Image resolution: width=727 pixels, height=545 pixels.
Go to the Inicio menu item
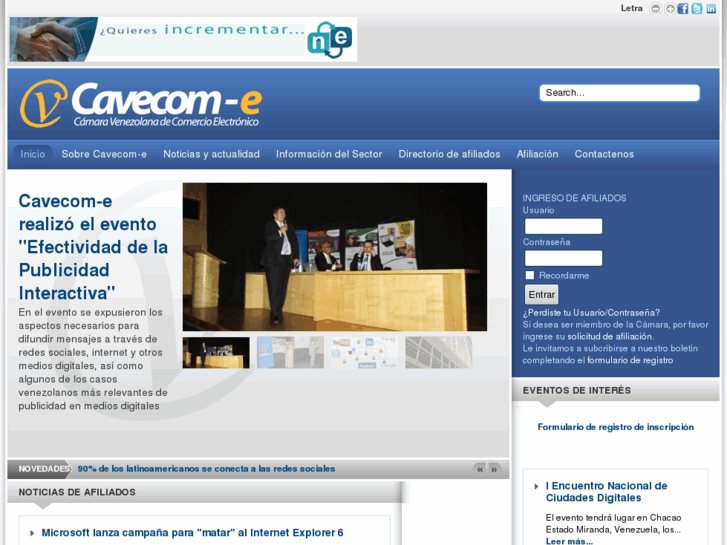(32, 154)
